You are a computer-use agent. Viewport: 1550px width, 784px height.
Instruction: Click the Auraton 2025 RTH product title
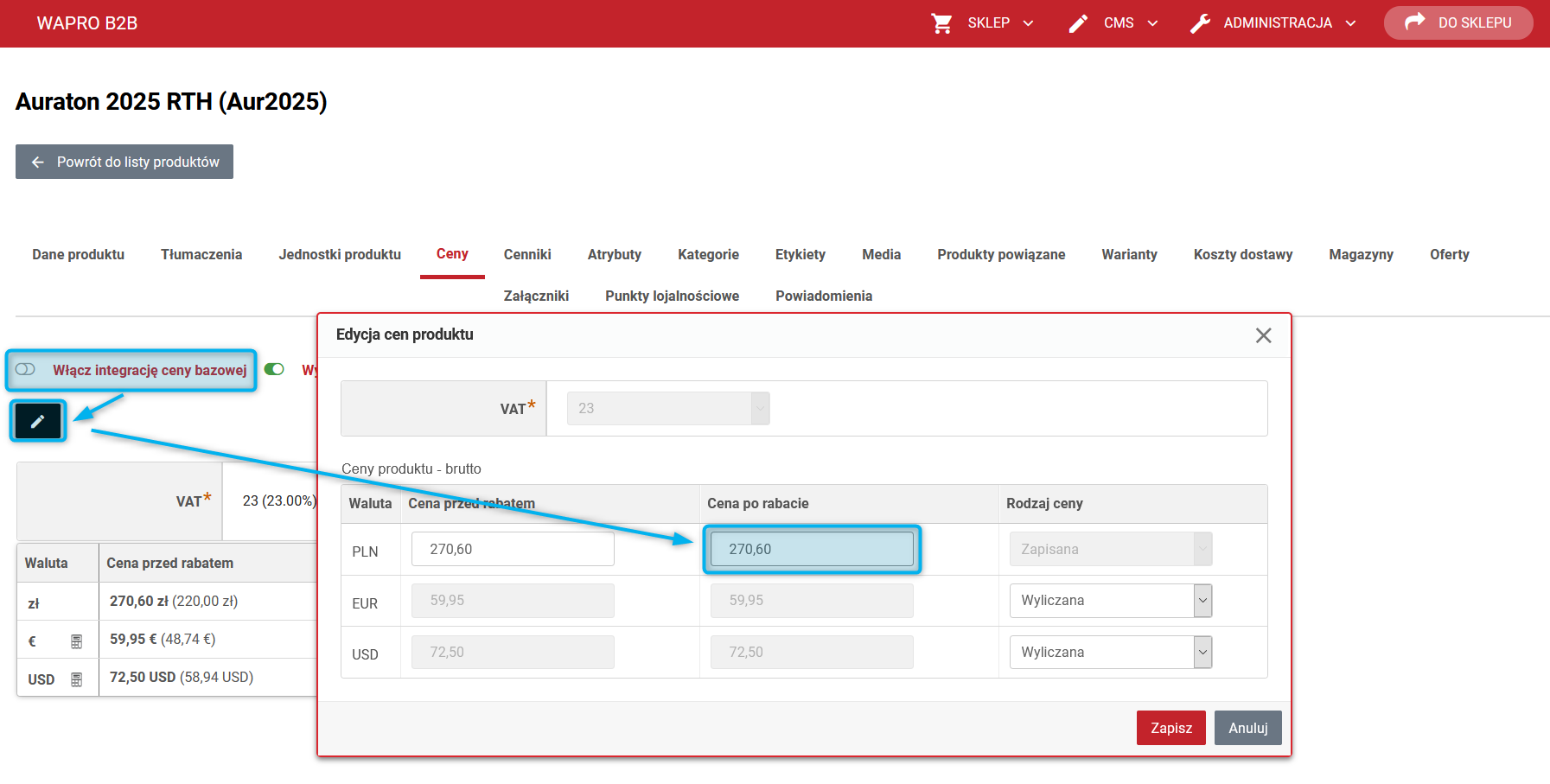171,101
